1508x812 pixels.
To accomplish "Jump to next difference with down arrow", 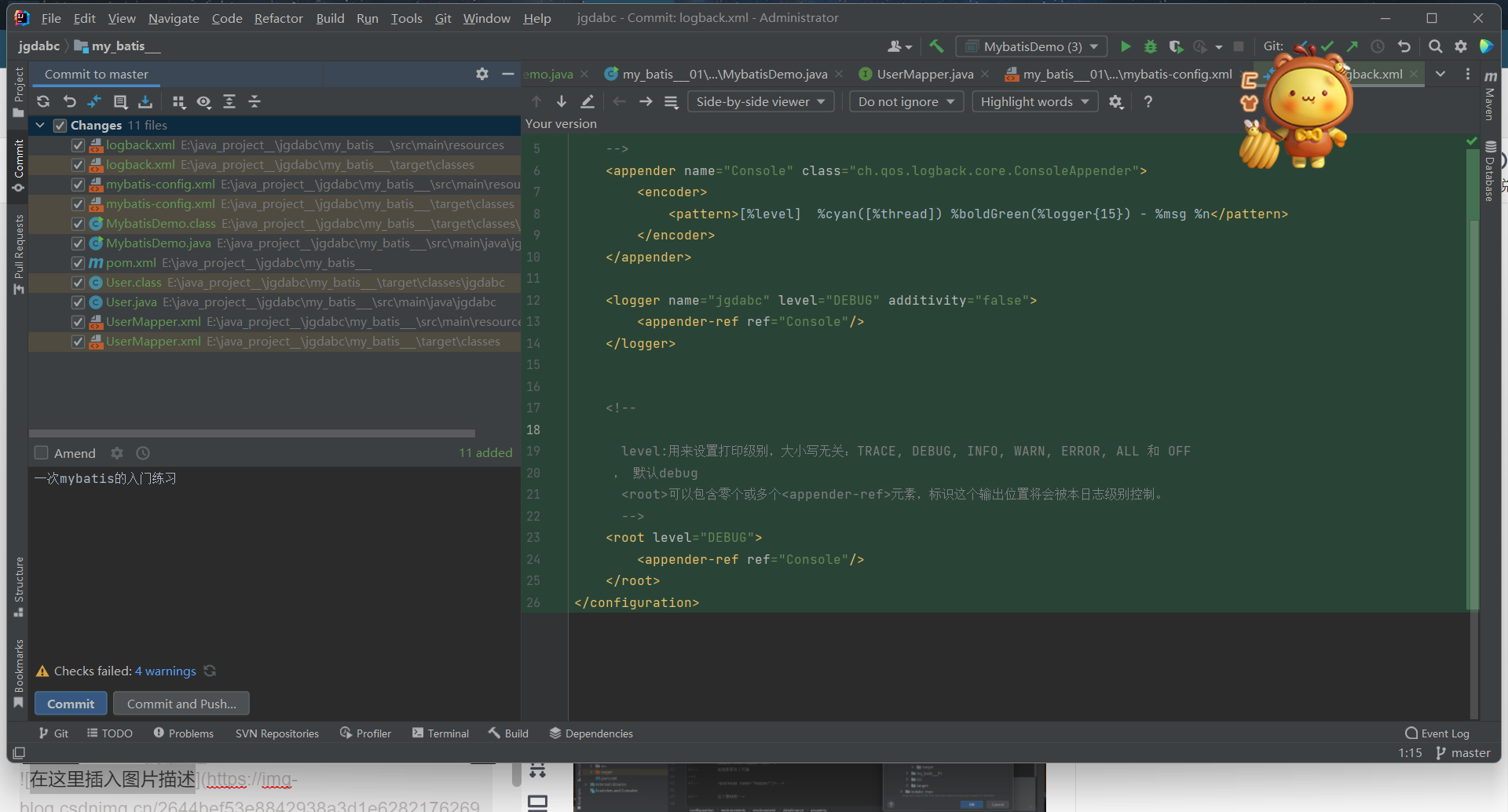I will click(x=561, y=101).
